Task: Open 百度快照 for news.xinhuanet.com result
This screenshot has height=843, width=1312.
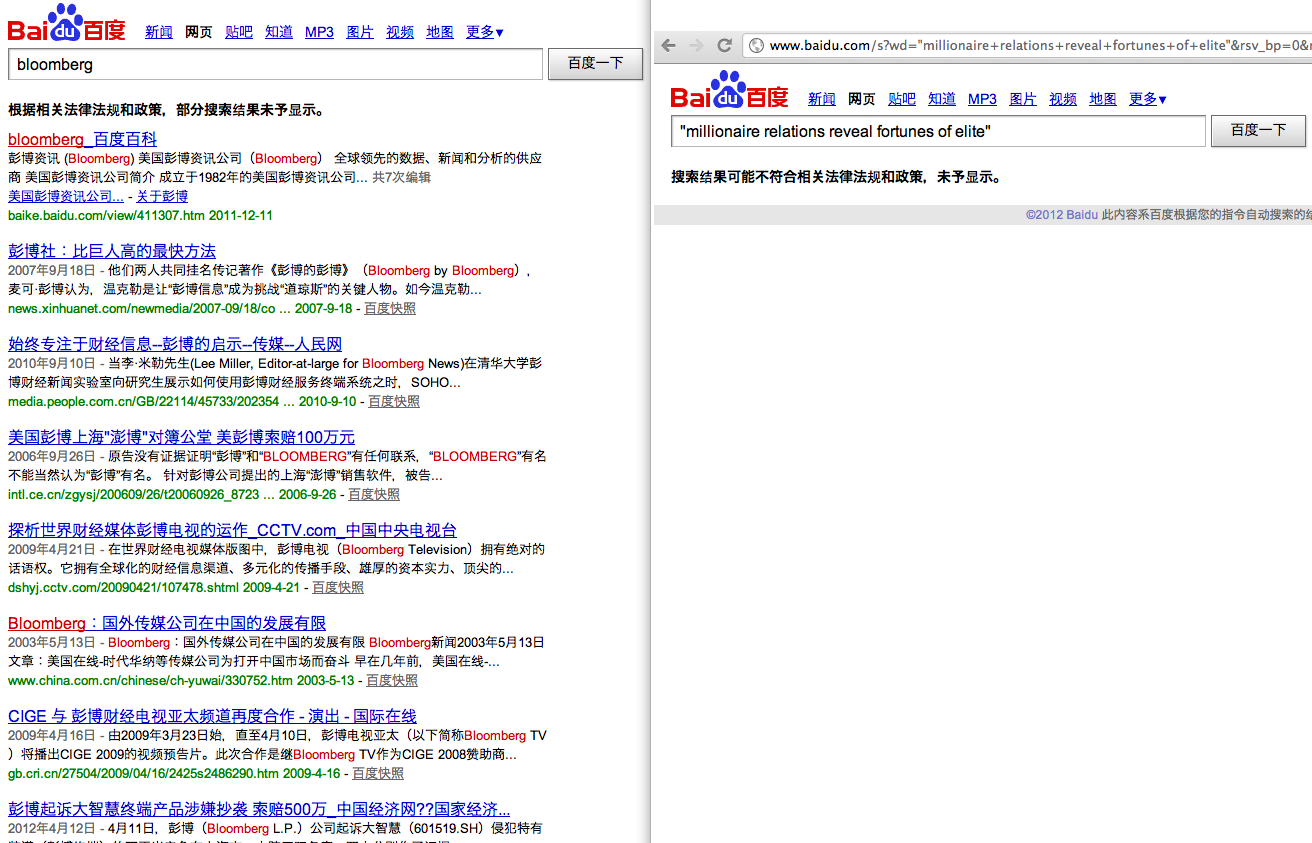Action: (390, 308)
